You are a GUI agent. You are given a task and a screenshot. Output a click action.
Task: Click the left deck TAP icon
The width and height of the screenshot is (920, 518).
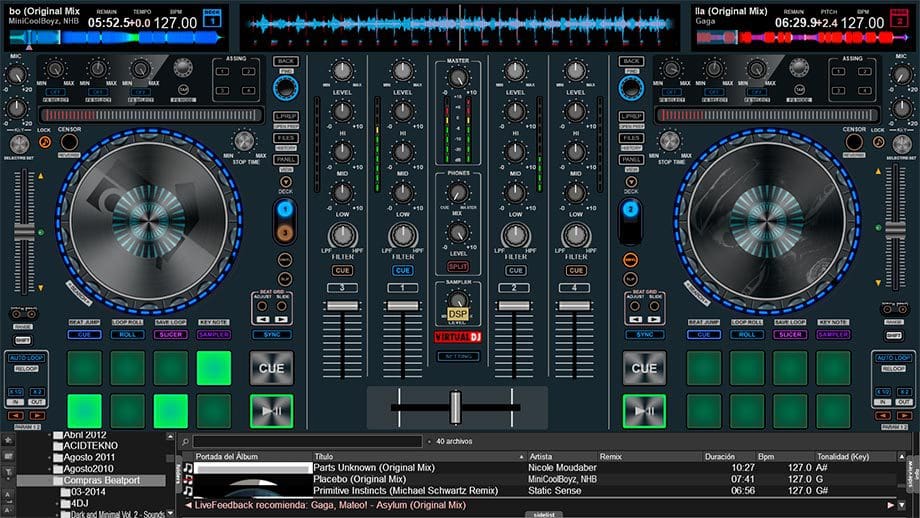(183, 90)
